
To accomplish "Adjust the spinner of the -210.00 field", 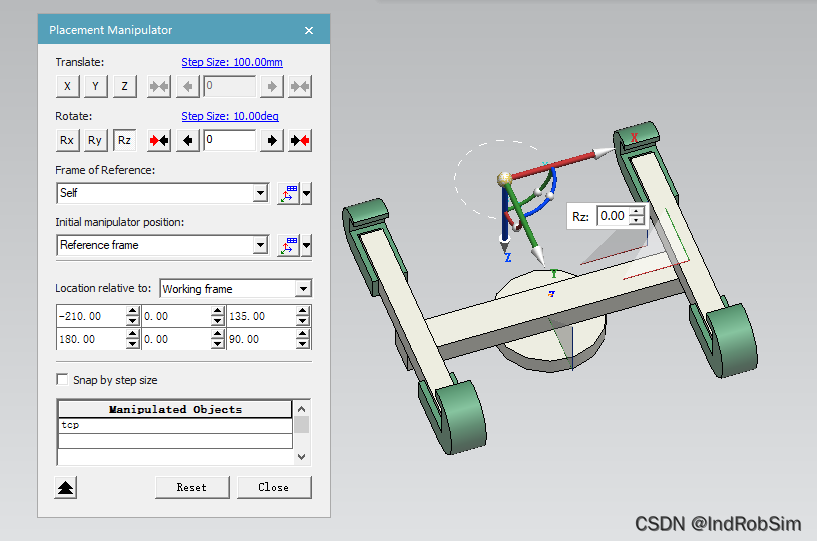I will 132,316.
